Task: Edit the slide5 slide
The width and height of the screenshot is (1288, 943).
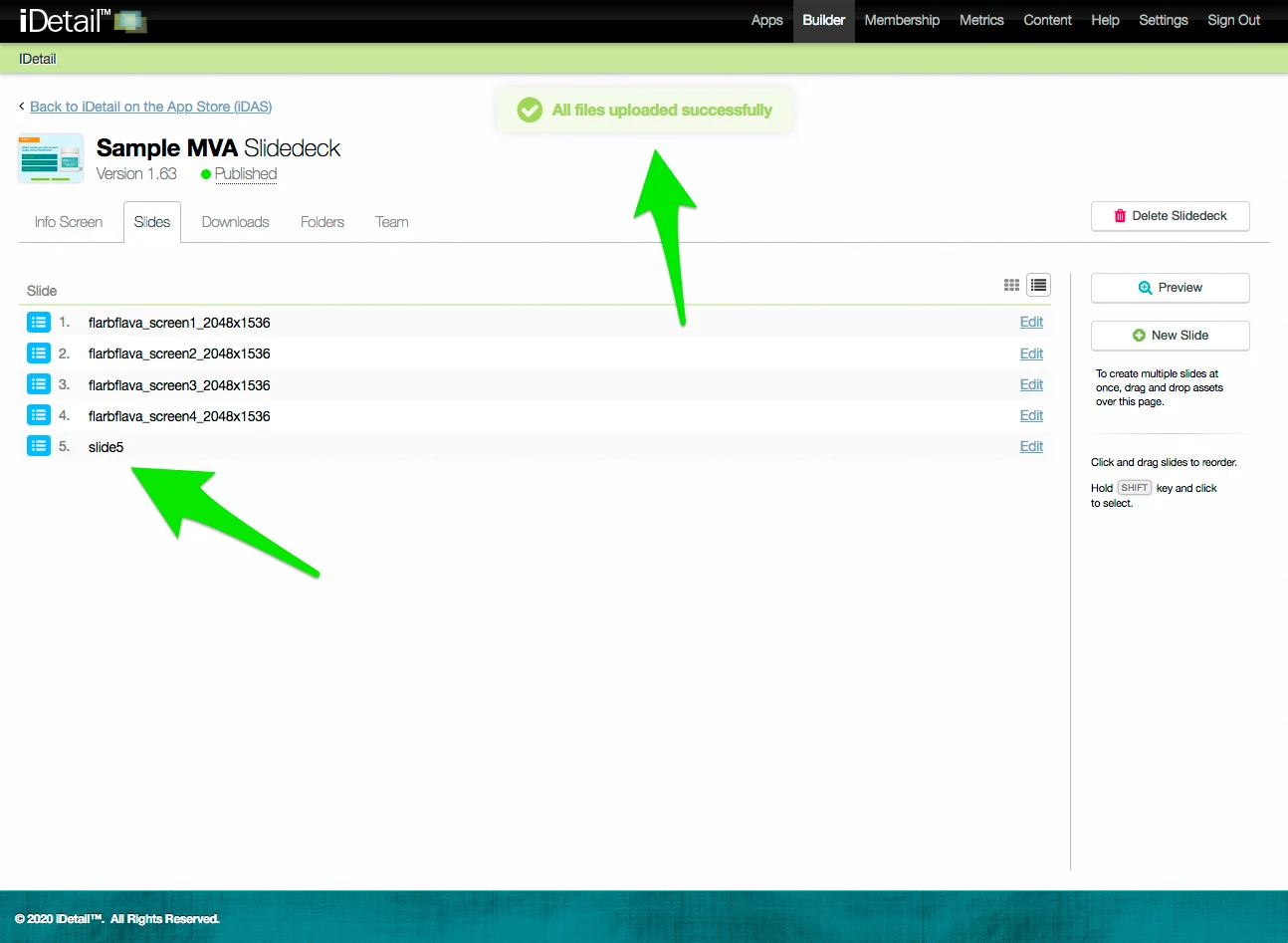Action: pos(1031,446)
